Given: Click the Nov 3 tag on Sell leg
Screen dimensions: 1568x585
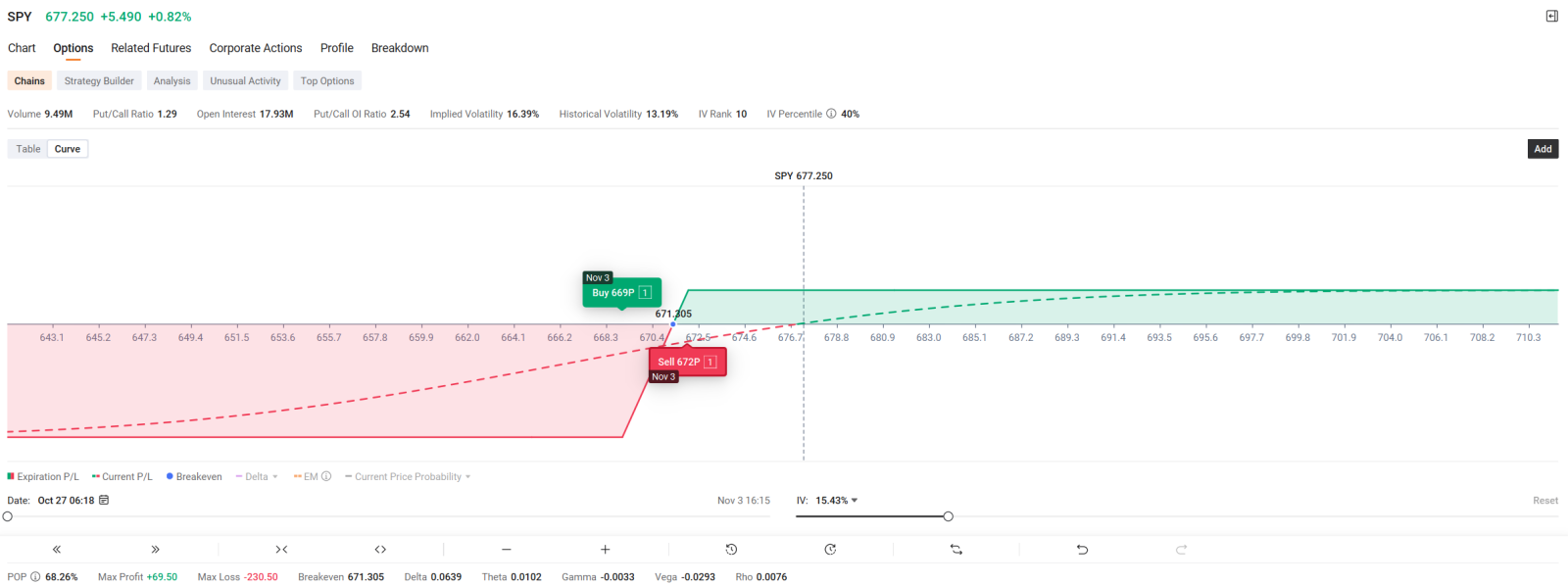Looking at the screenshot, I should point(663,377).
